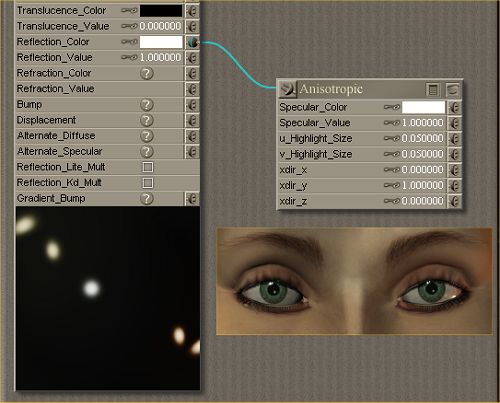Click the Bump row node plug icon
Image resolution: width=500 pixels, height=403 pixels.
(192, 105)
